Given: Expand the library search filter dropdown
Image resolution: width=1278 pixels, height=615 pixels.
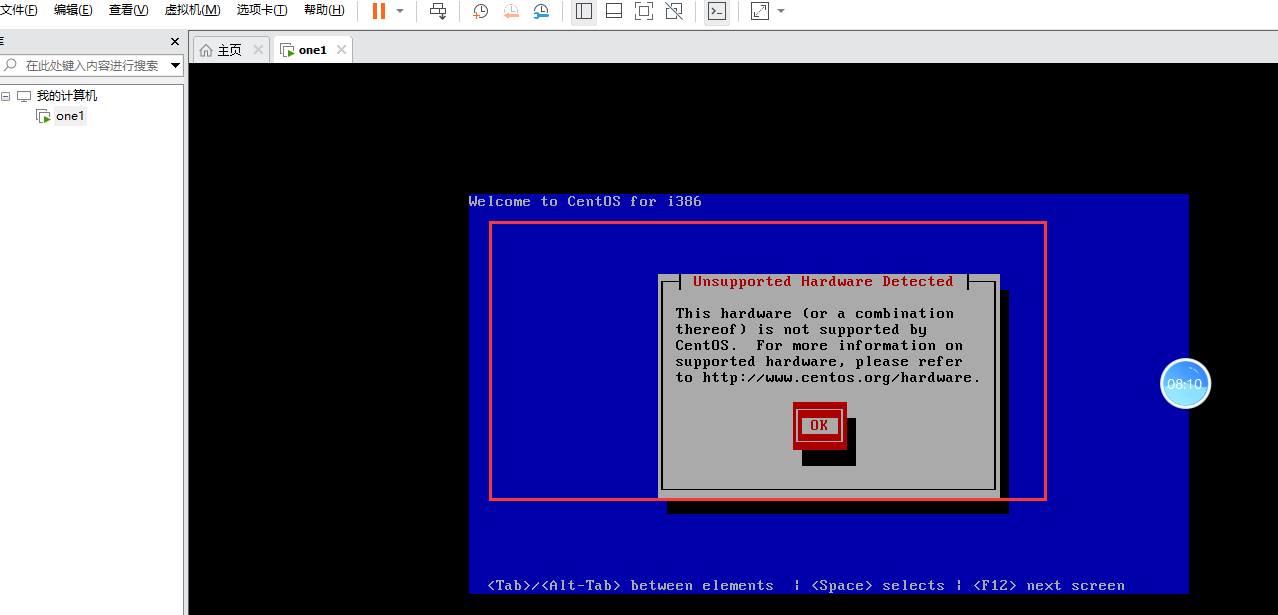Looking at the screenshot, I should 176,65.
